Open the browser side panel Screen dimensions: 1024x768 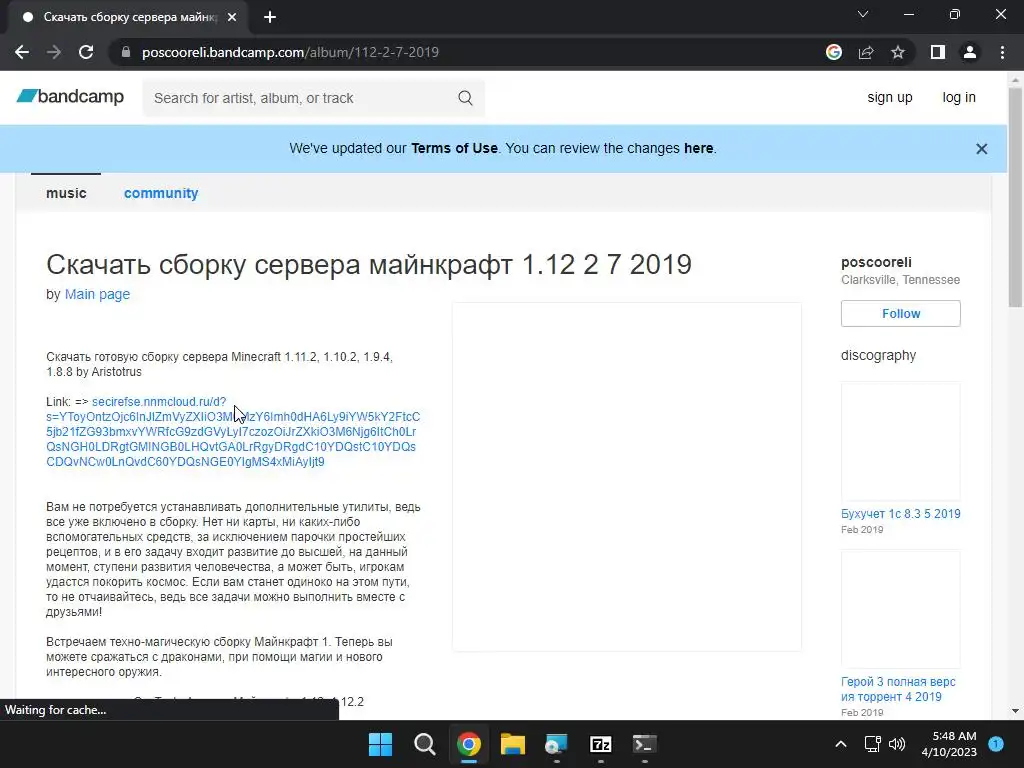(x=938, y=52)
